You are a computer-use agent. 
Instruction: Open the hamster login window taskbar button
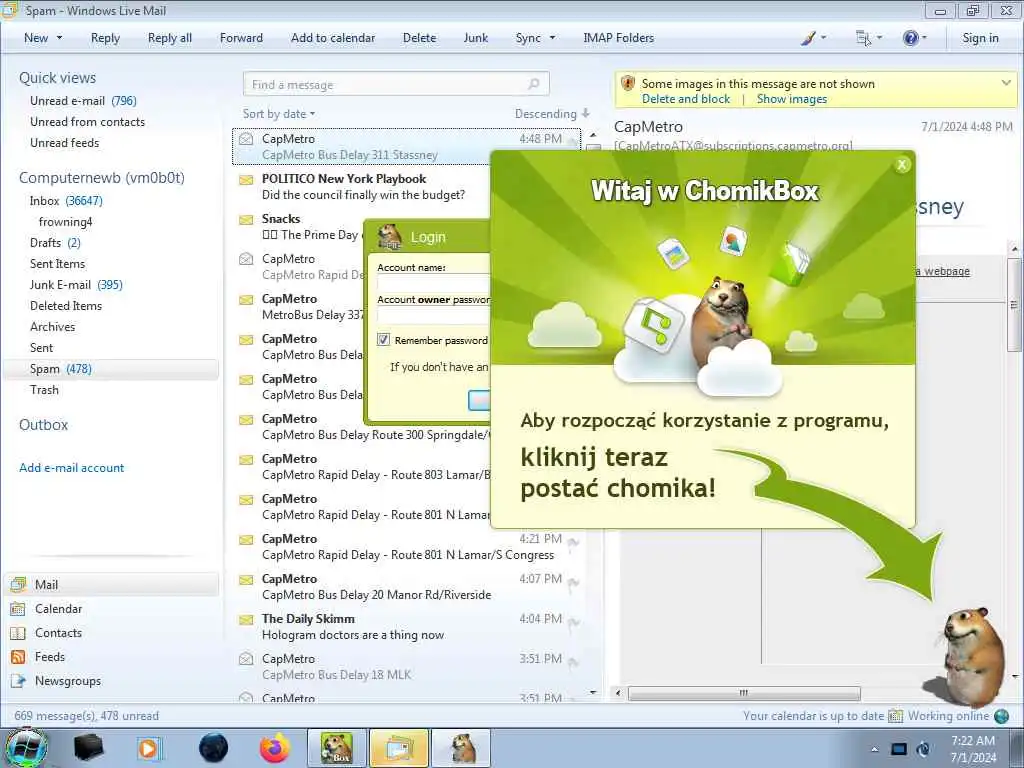pyautogui.click(x=461, y=748)
